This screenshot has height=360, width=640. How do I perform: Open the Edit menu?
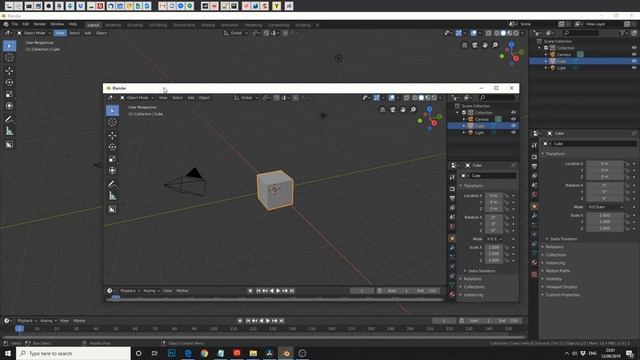click(x=26, y=24)
